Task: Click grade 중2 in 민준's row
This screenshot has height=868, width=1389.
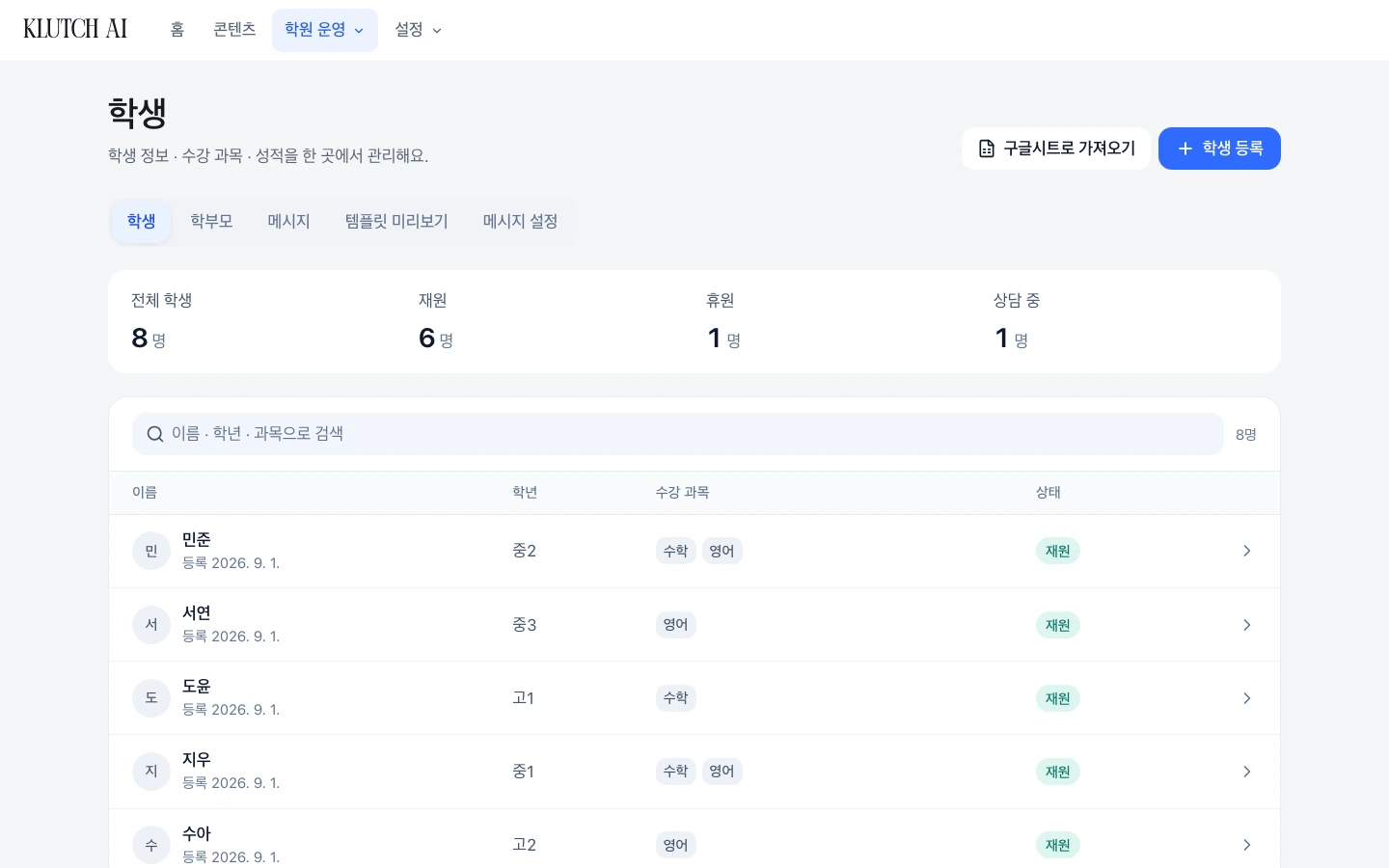Action: tap(524, 551)
